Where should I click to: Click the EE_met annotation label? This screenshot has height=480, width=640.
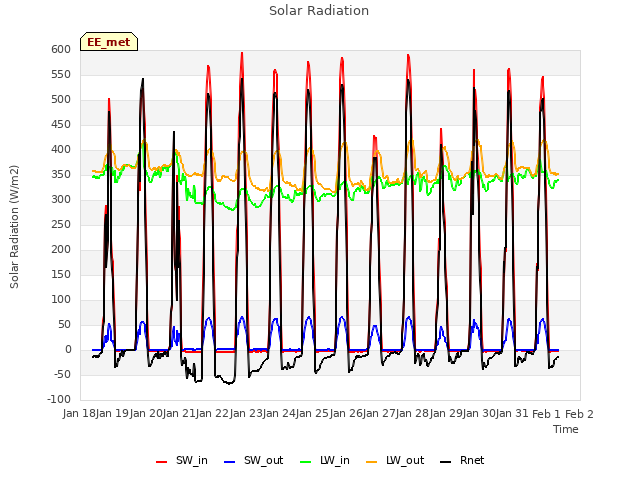click(x=109, y=42)
